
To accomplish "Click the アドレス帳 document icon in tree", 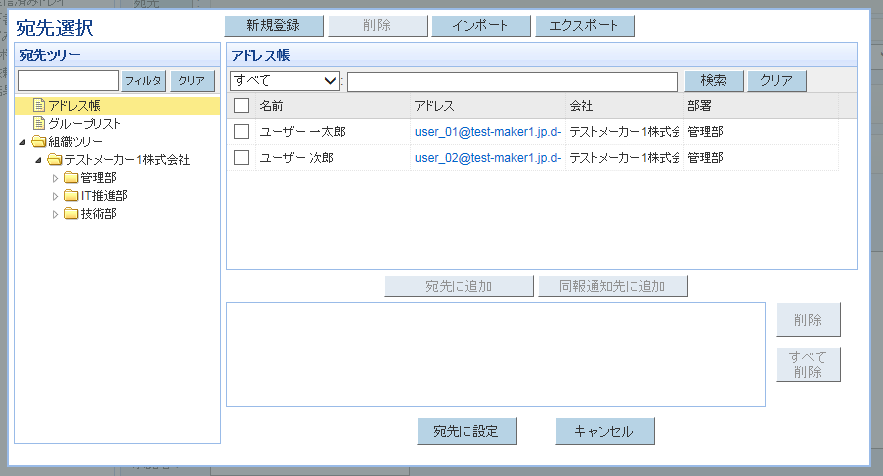I will tap(39, 106).
